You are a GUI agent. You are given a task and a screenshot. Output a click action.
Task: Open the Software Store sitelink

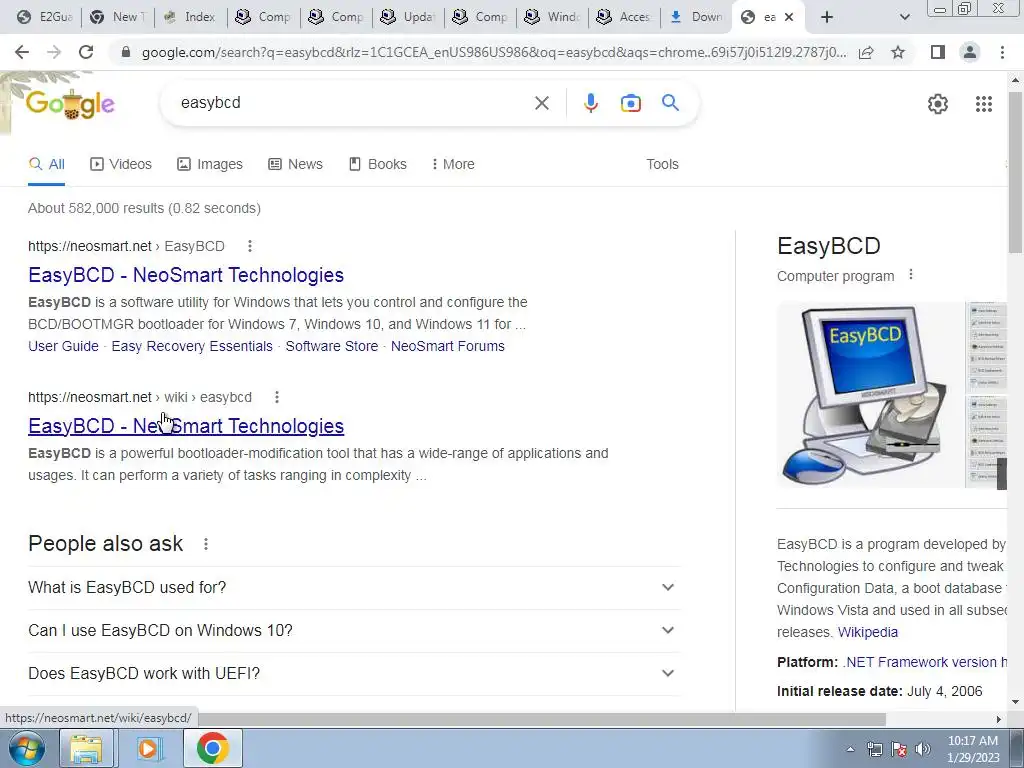332,346
